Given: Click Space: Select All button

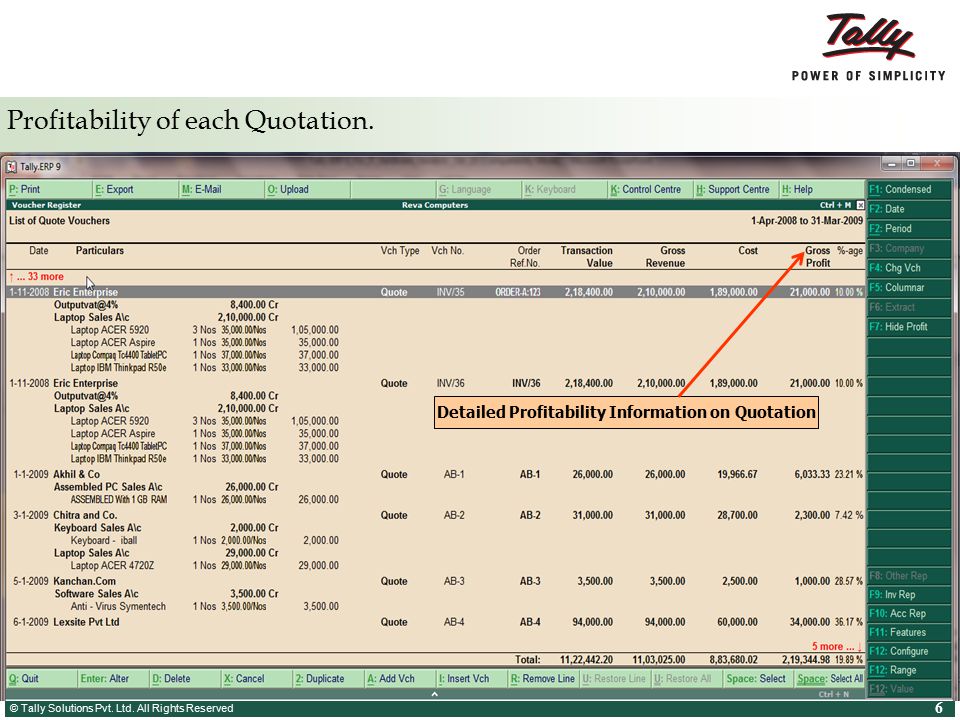Looking at the screenshot, I should point(830,678).
